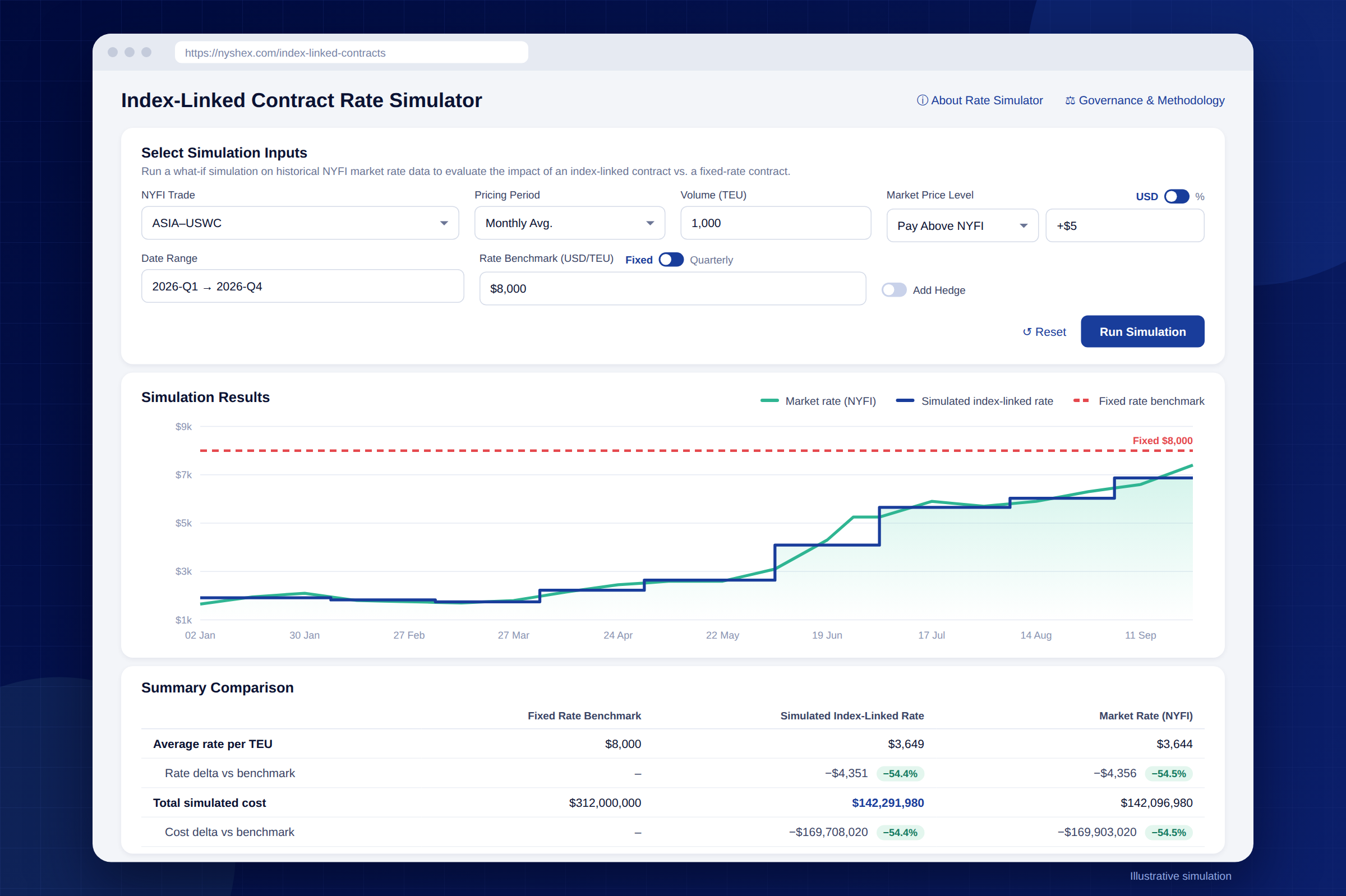This screenshot has height=896, width=1346.
Task: Click the total simulated cost $142,291,980
Action: 888,803
